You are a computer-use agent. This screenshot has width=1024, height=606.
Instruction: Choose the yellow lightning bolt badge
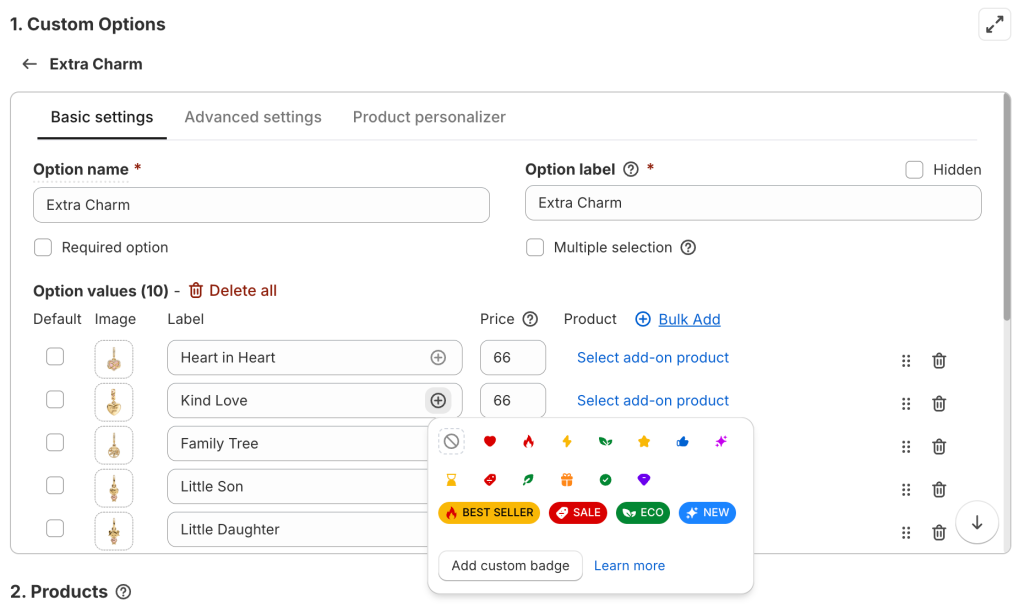coord(567,441)
